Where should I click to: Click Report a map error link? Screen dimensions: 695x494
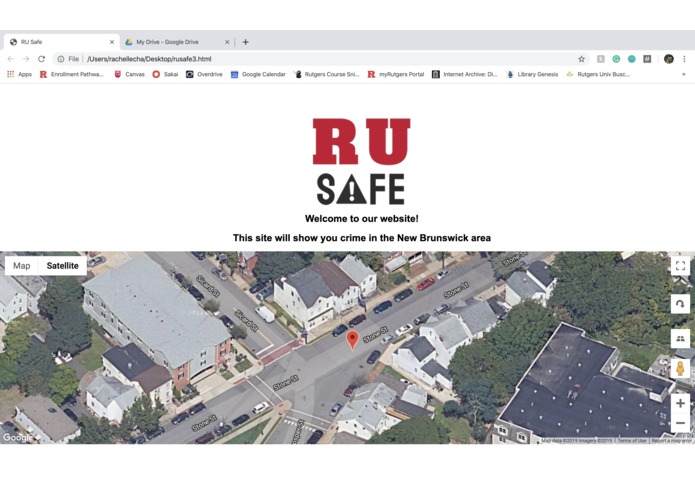point(671,441)
